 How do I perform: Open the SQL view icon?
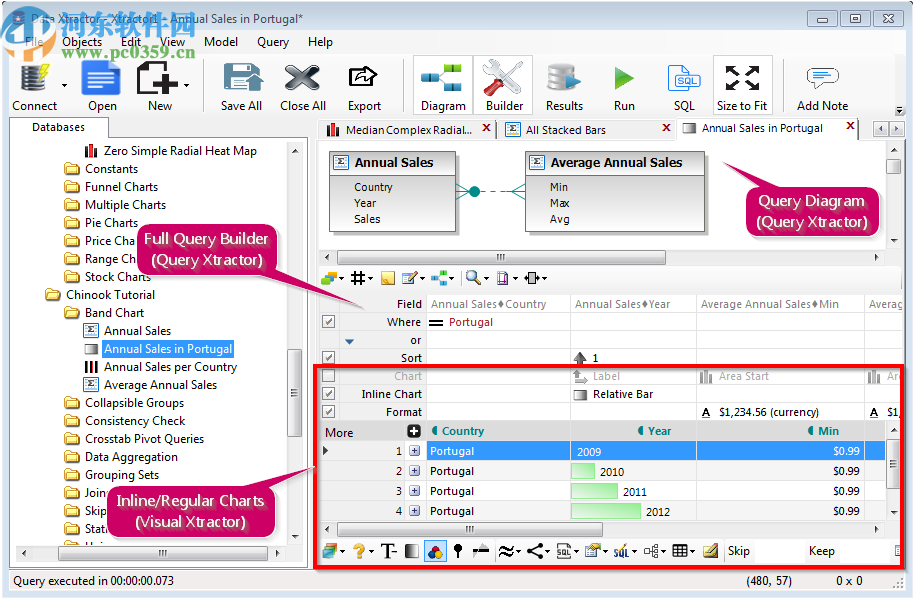684,79
